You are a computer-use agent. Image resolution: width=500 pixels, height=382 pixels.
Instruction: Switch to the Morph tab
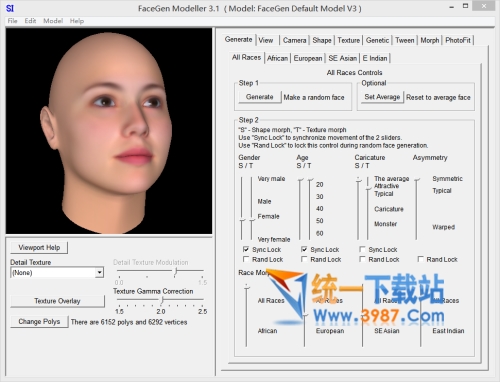point(429,40)
